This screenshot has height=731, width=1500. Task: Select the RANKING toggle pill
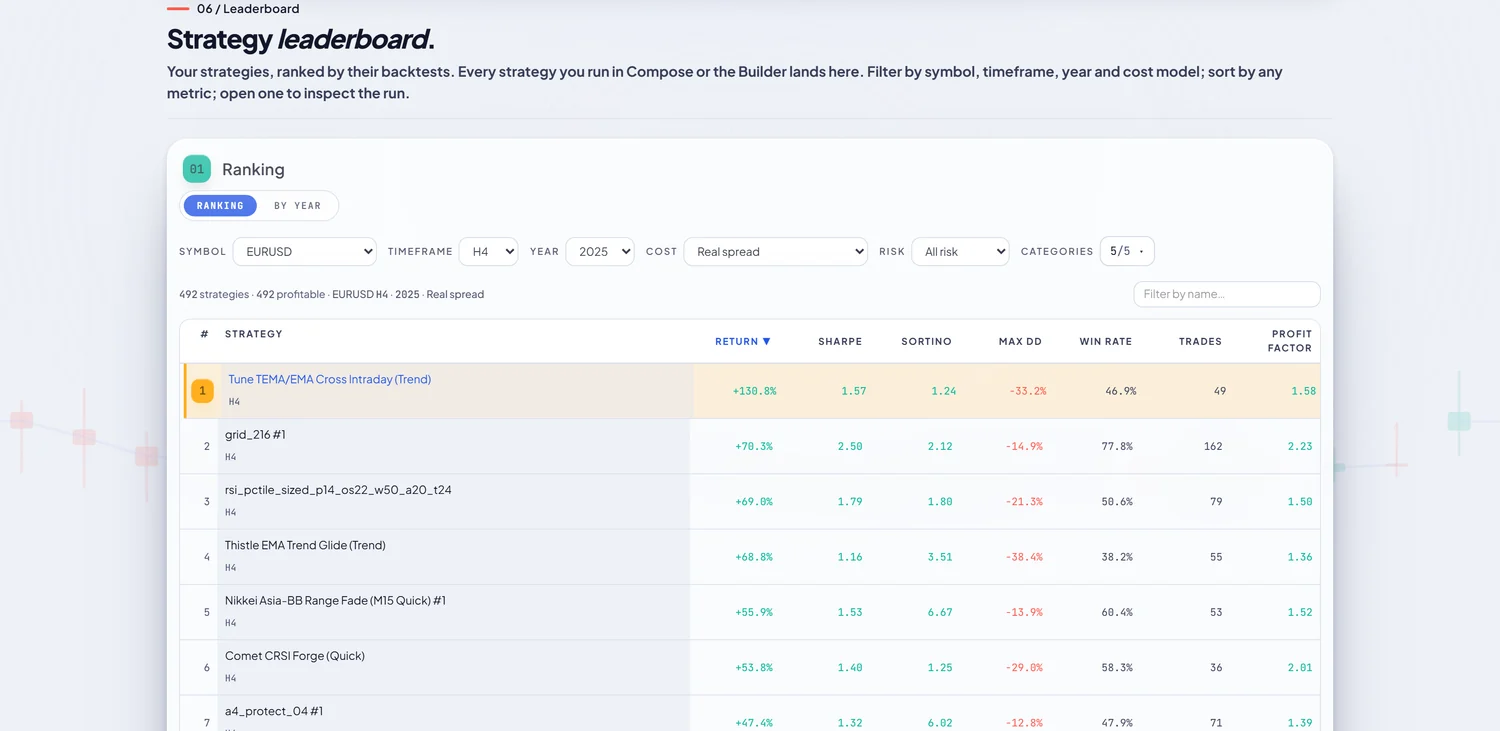pyautogui.click(x=220, y=205)
